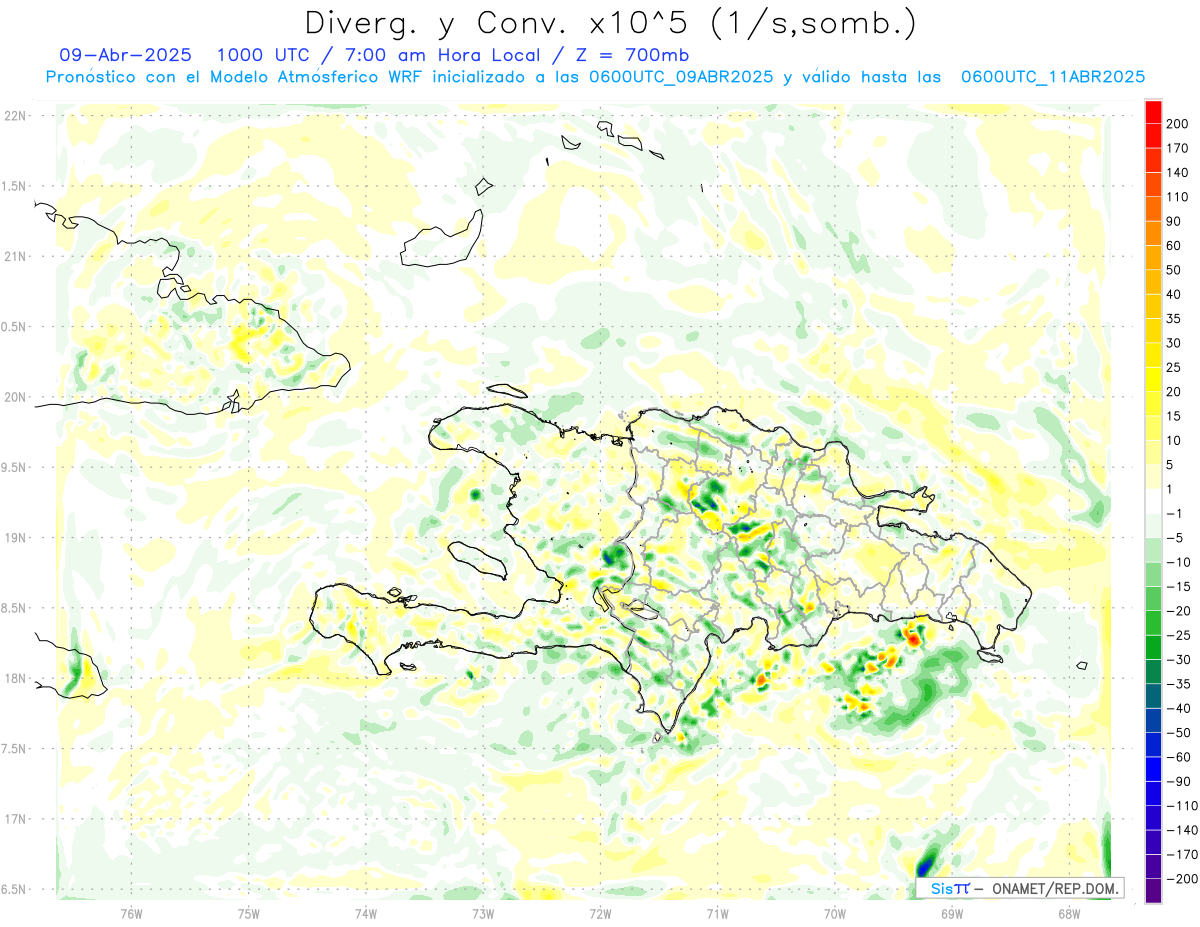Click the 19N latitude label

click(x=14, y=538)
